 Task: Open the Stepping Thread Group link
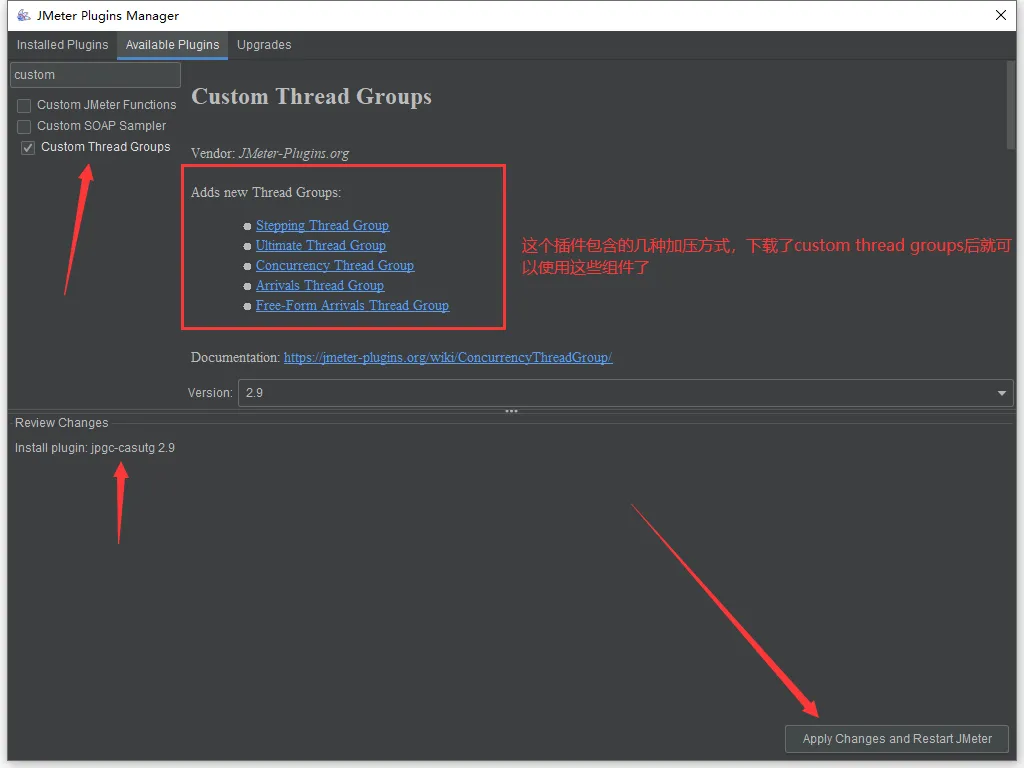coord(322,225)
